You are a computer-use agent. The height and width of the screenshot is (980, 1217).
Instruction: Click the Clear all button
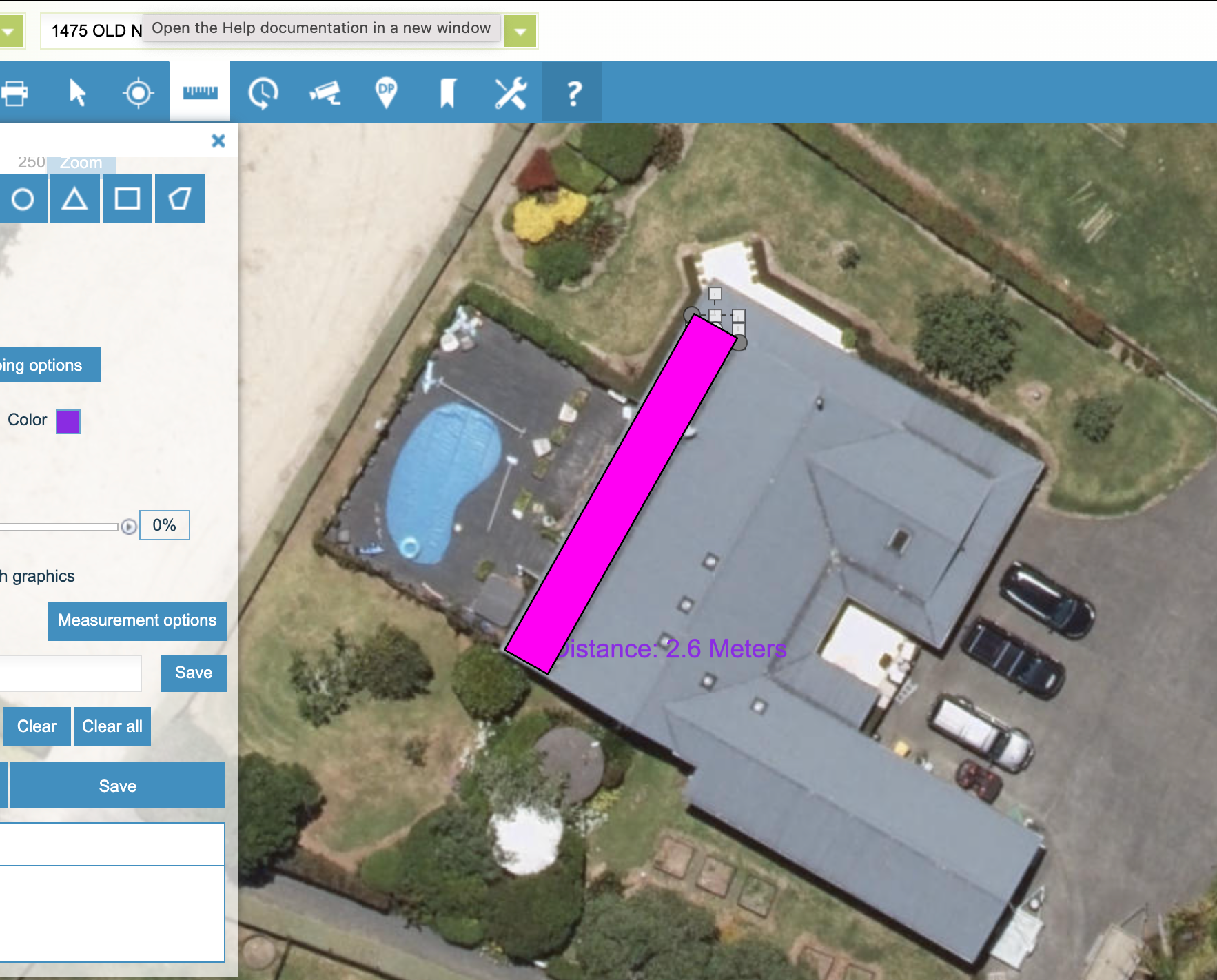(x=112, y=726)
